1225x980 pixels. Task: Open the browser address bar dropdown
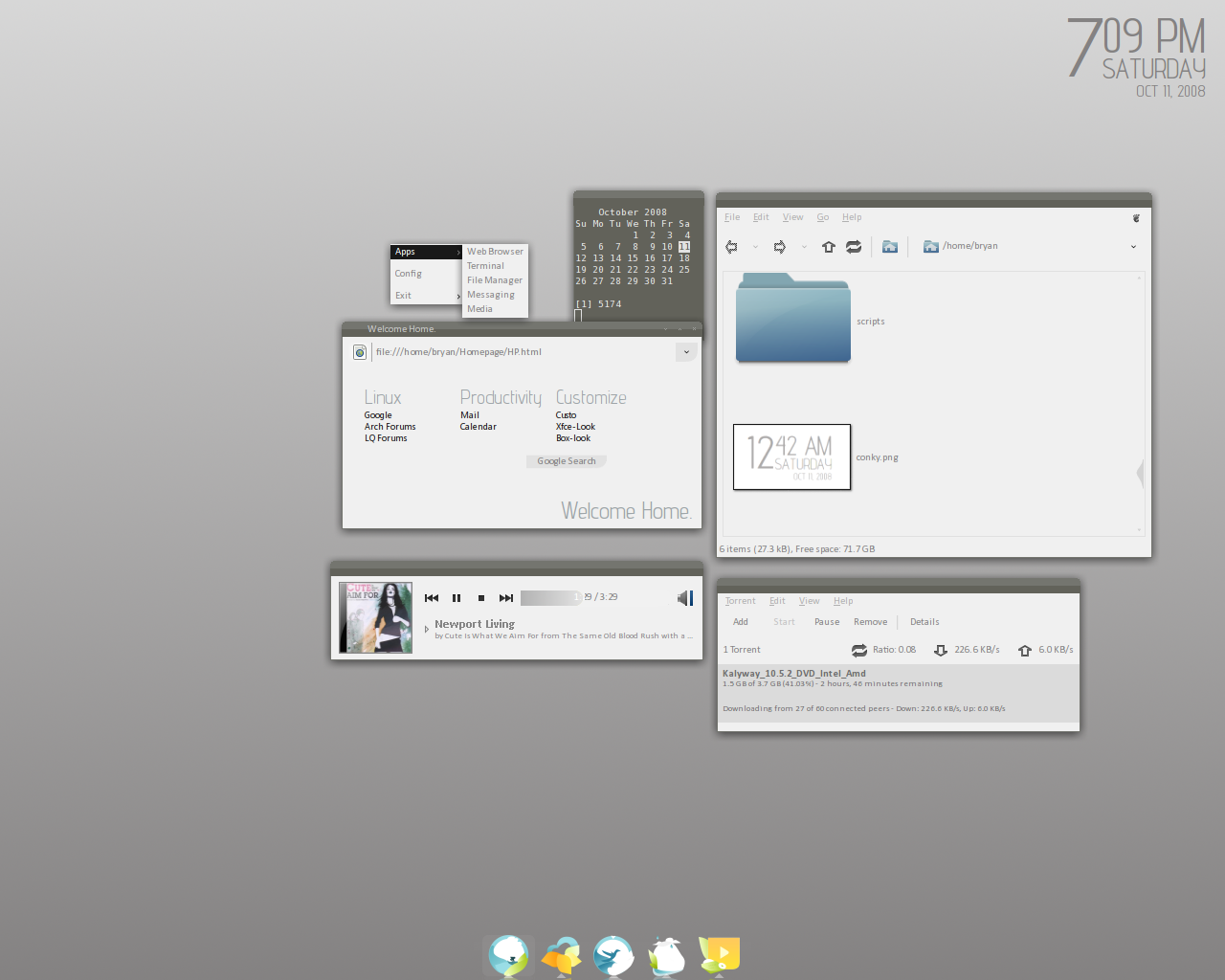(686, 352)
